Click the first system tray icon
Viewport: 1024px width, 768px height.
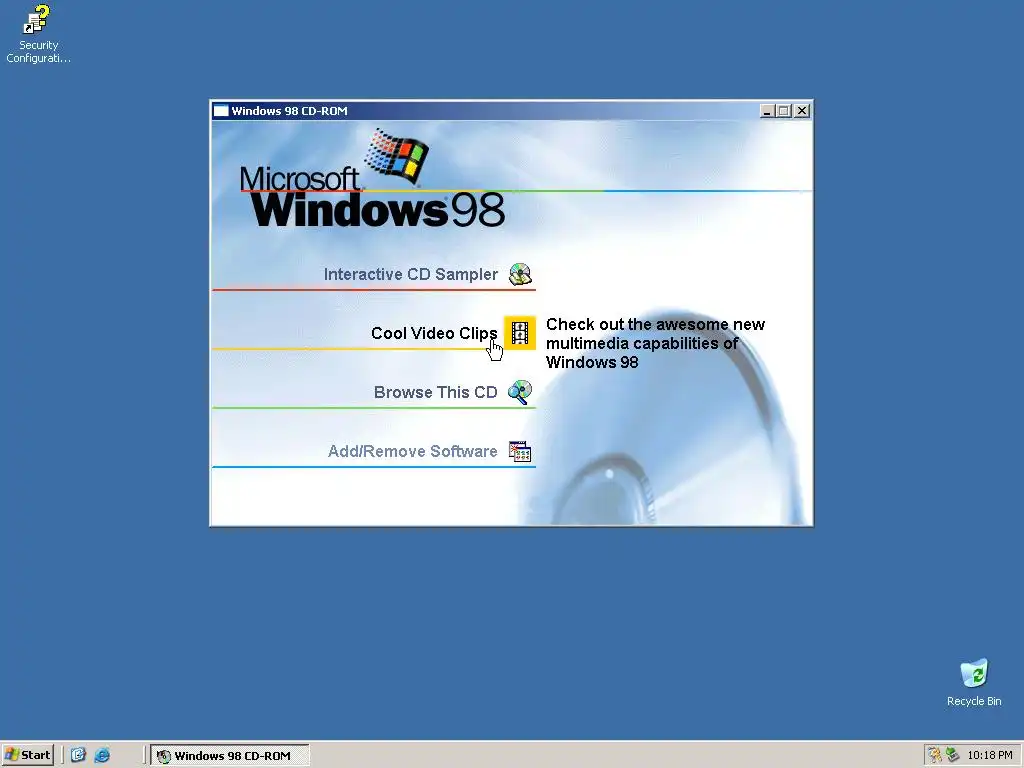pyautogui.click(x=935, y=755)
